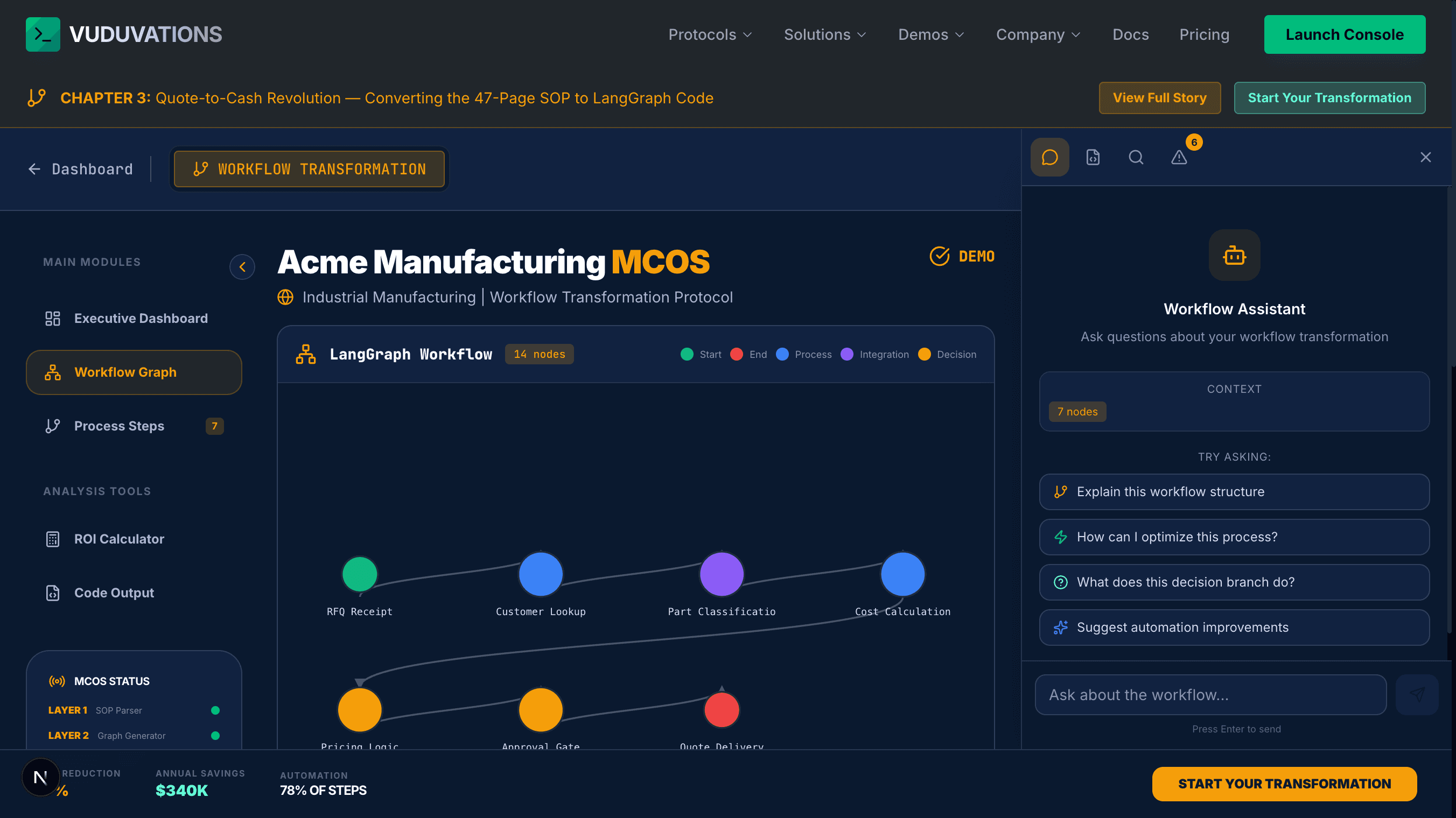The height and width of the screenshot is (818, 1456).
Task: Click the LangGraph Workflow hierarchy icon
Action: (306, 354)
